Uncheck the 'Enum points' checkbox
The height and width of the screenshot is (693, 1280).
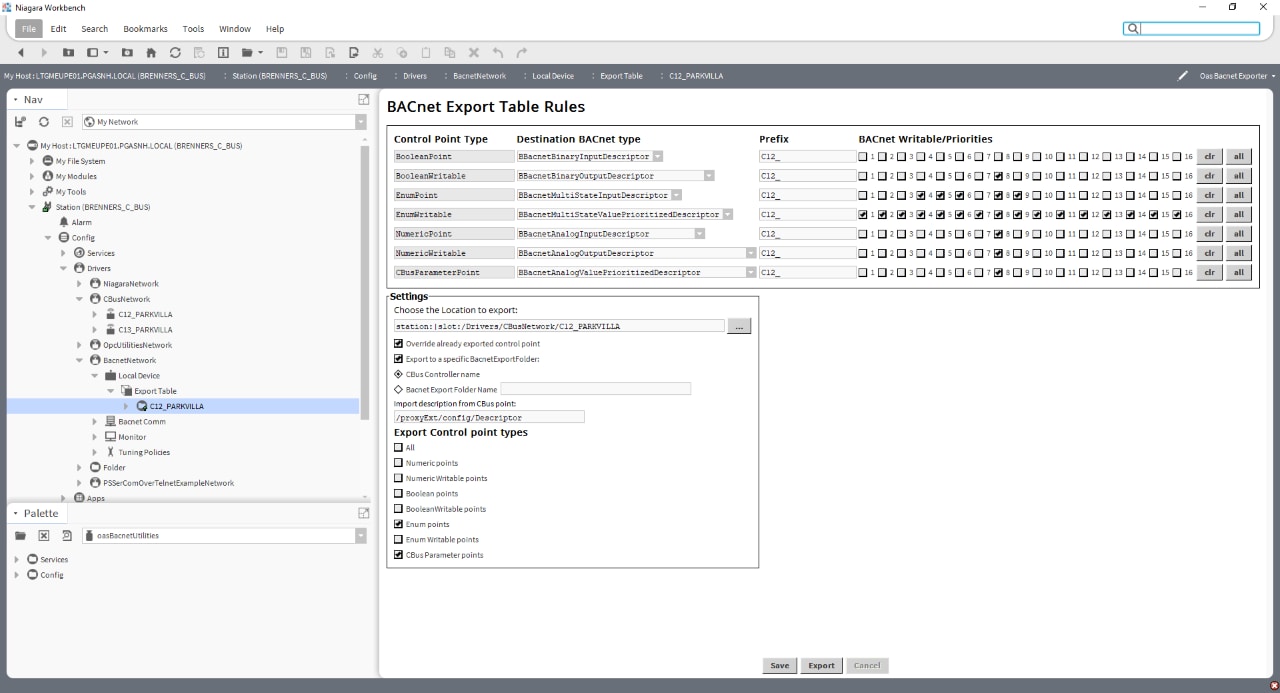pos(399,524)
